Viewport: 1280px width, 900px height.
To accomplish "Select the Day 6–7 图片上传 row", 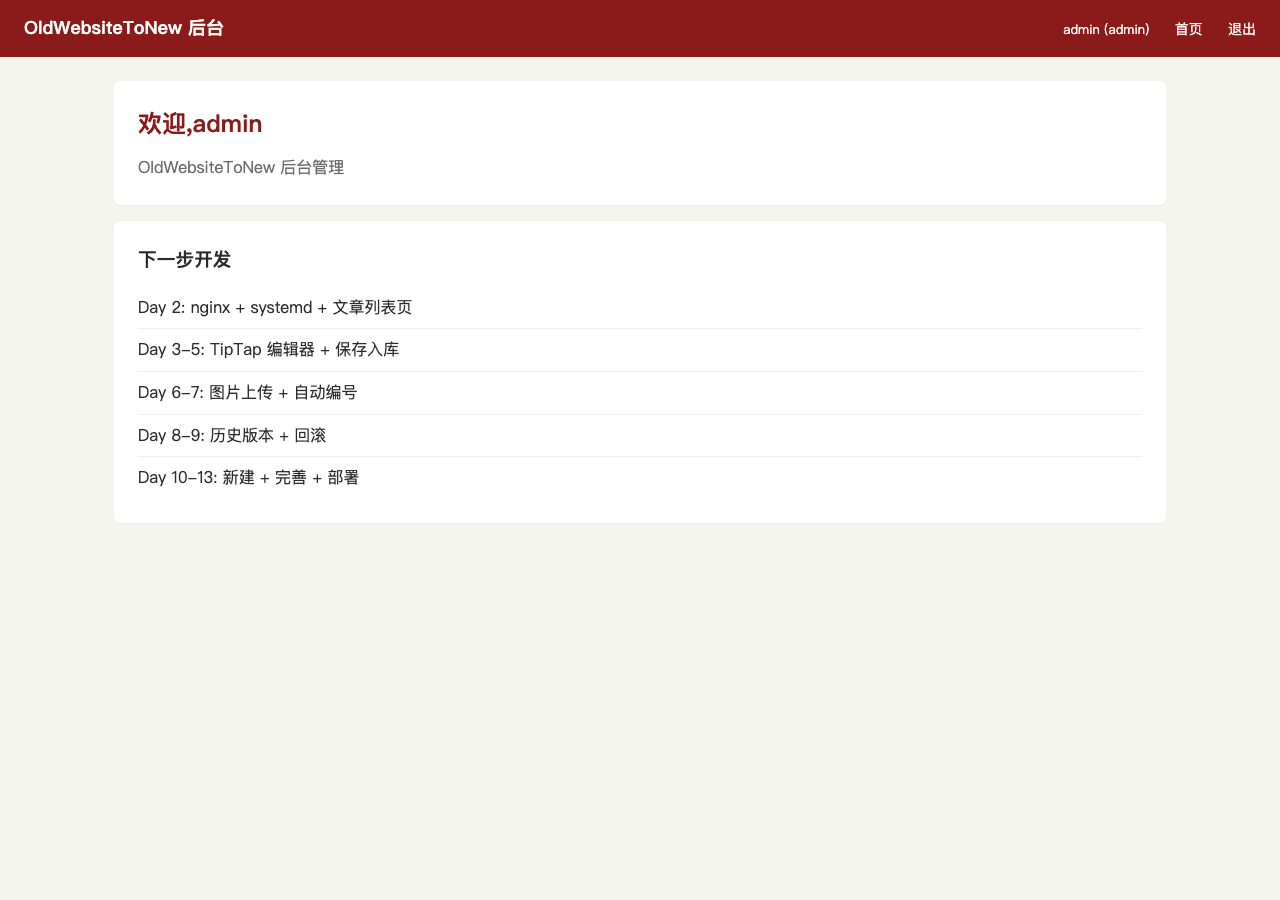I will pyautogui.click(x=640, y=393).
